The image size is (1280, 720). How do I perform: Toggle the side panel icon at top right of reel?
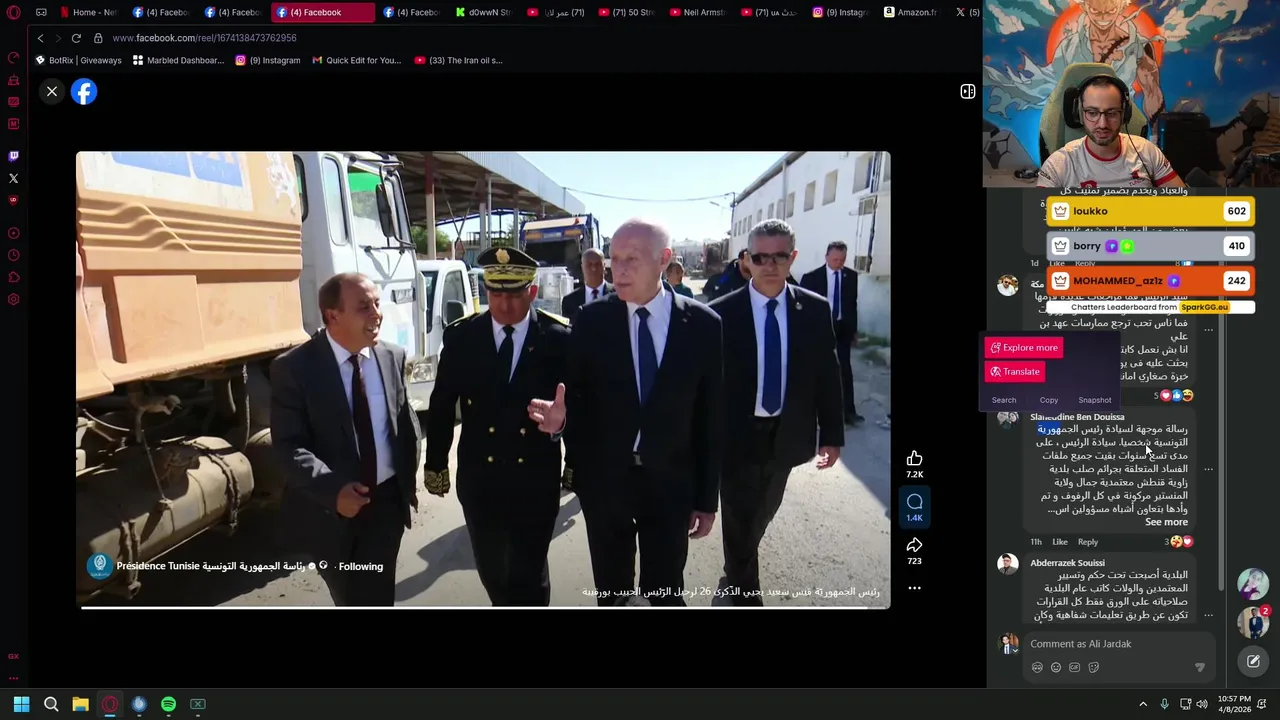(x=968, y=91)
